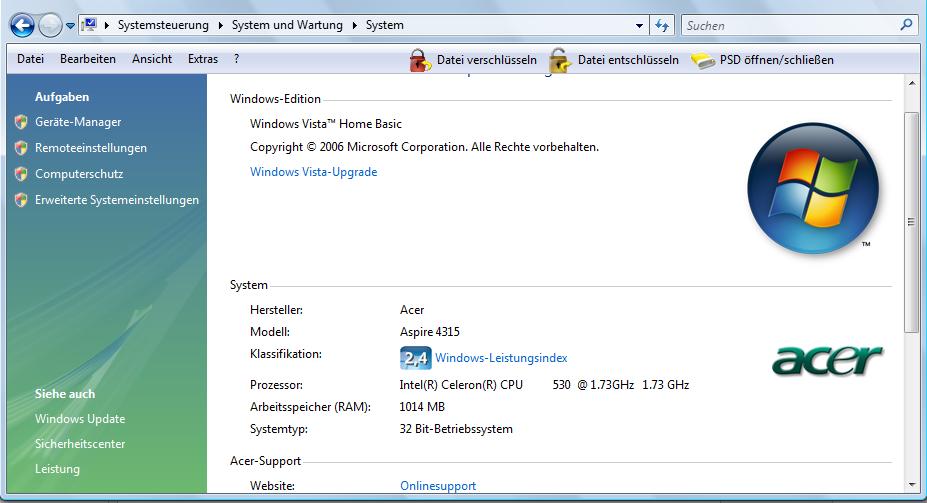Image resolution: width=927 pixels, height=503 pixels.
Task: Click the RAM value '1014 MB'
Action: (x=422, y=407)
